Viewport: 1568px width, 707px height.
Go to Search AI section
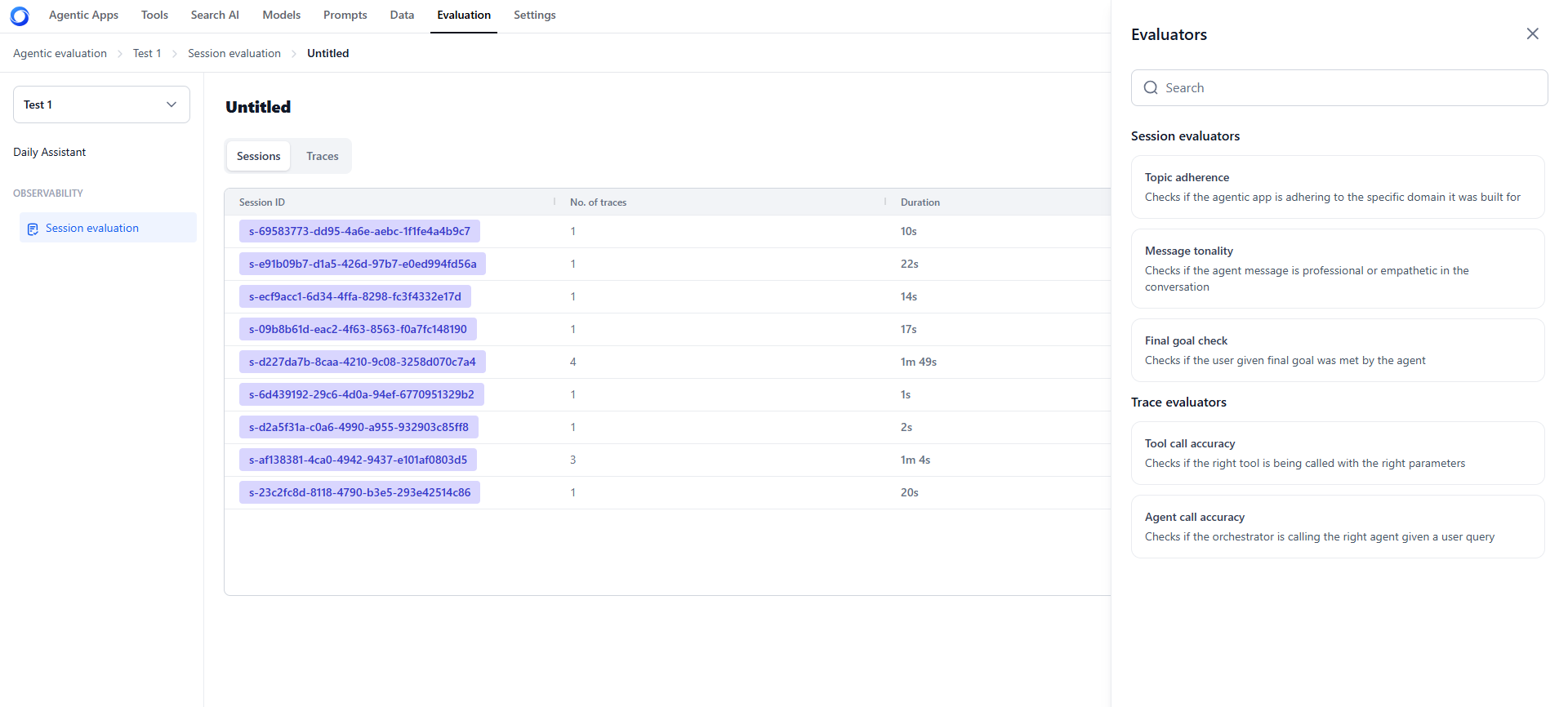click(x=215, y=15)
